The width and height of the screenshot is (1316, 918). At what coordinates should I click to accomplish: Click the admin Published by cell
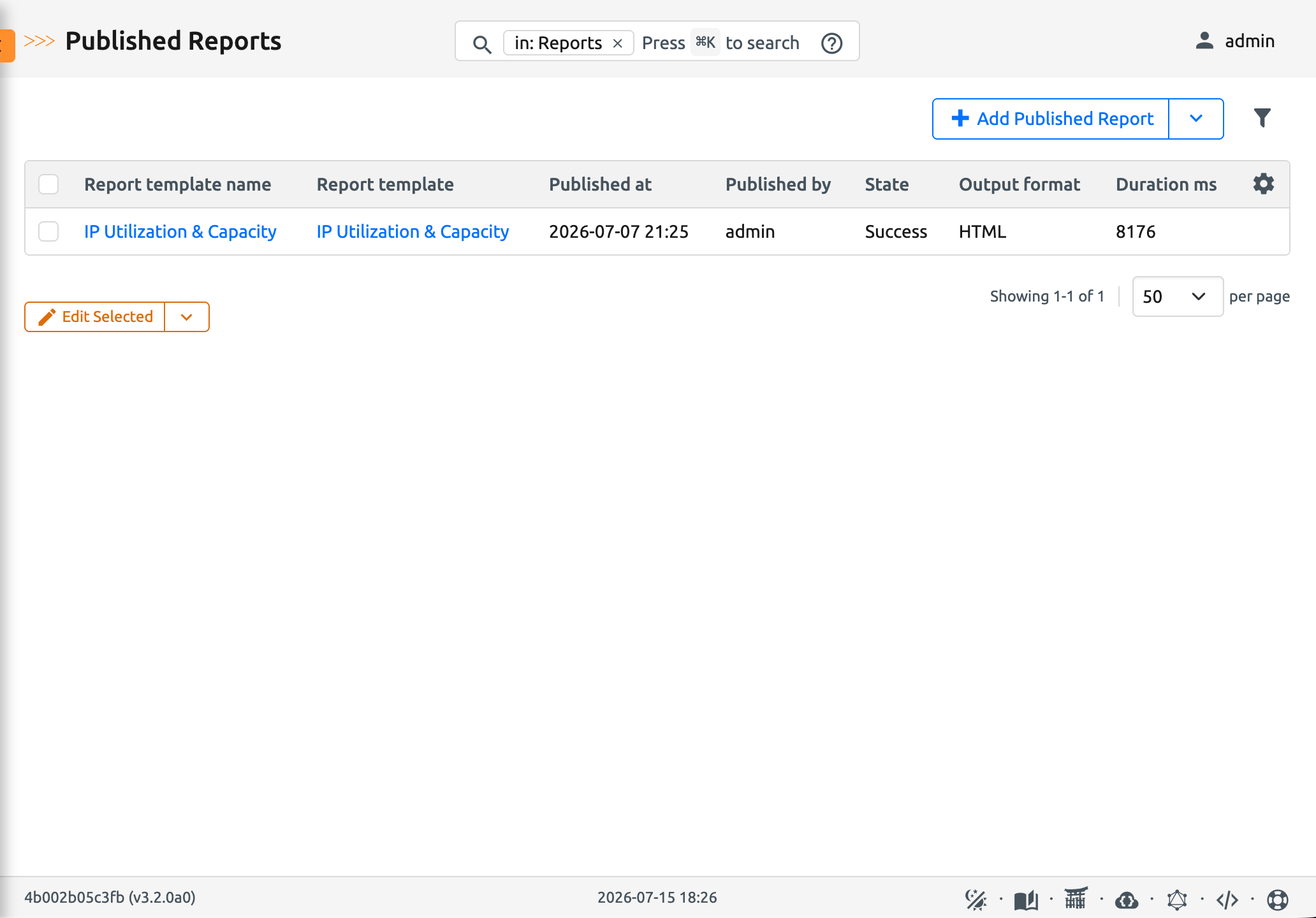click(x=750, y=231)
